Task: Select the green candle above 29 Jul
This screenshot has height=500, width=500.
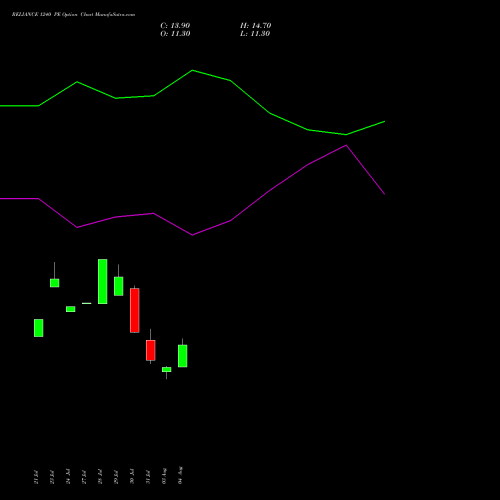Action: (119, 286)
